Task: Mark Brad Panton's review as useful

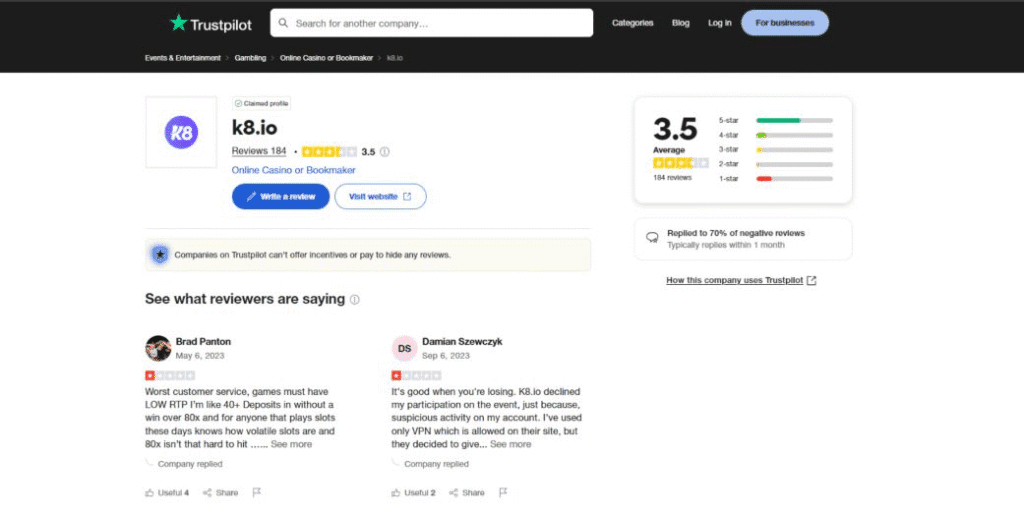Action: coord(166,492)
